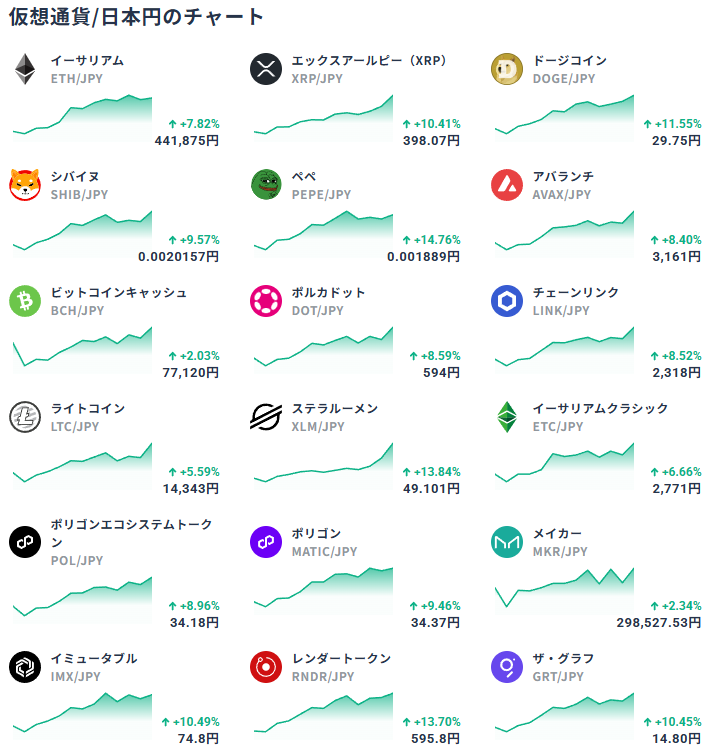
Task: Click the Ethereum diamond logo icon
Action: point(25,69)
